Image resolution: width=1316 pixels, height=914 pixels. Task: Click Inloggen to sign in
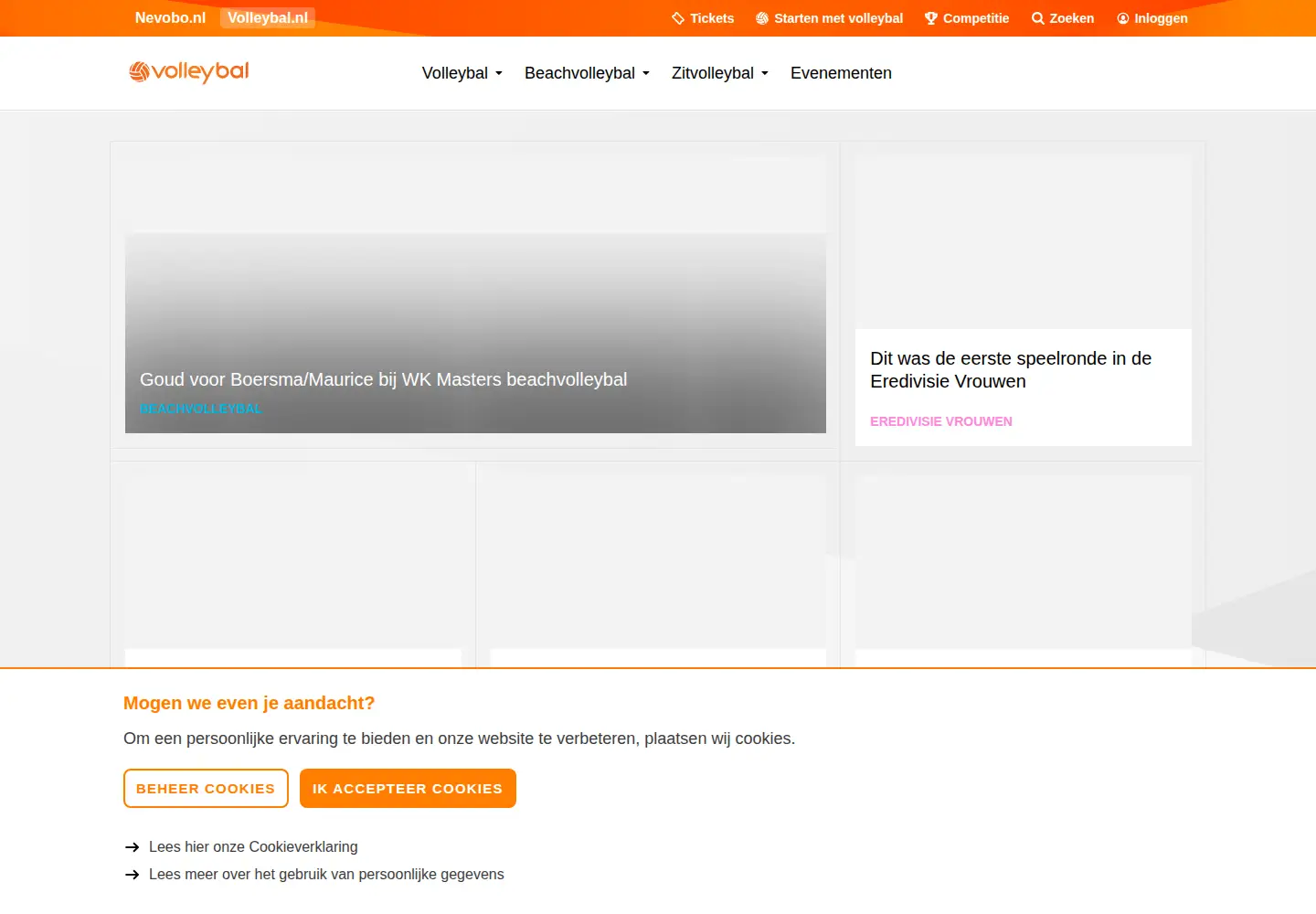tap(1152, 18)
